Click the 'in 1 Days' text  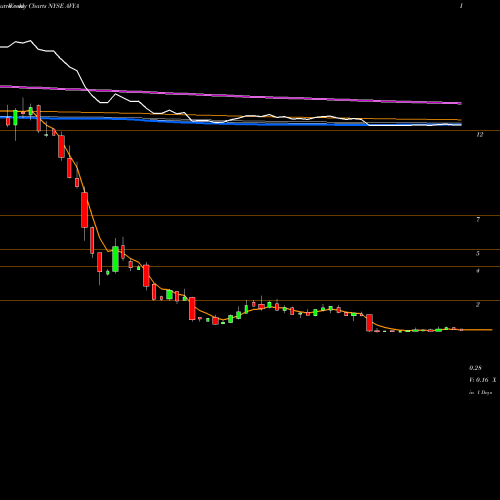tap(481, 393)
